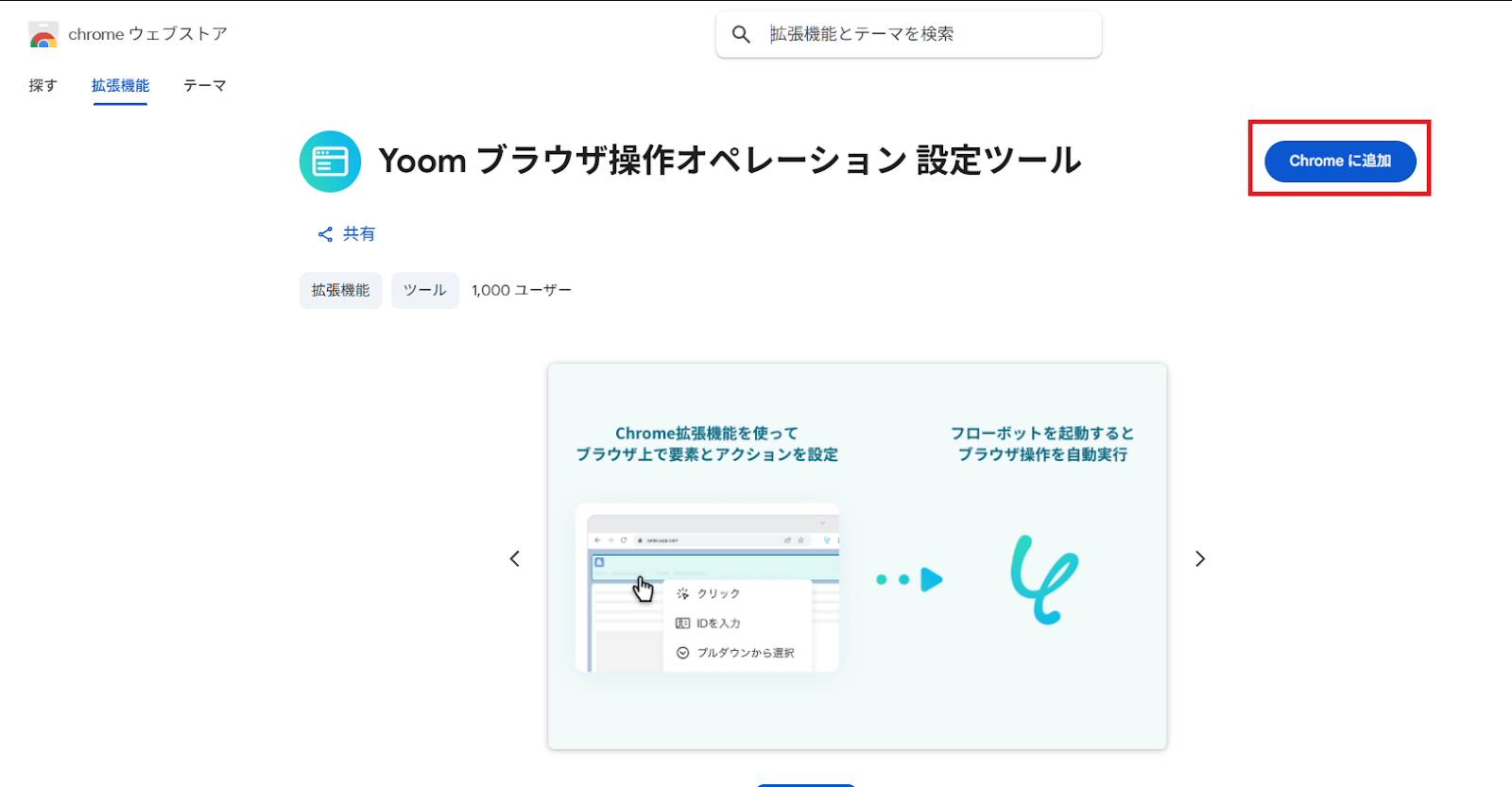Click the extension preview screenshot image
This screenshot has width=1512, height=787.
pos(857,556)
